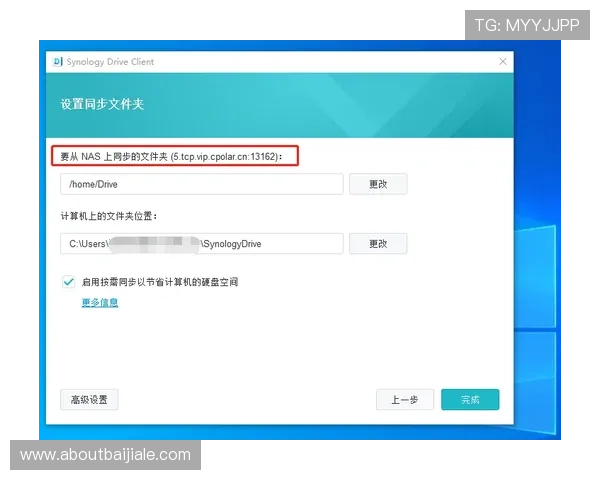Click the local folder path field containing SynologyDrive
600x480 pixels.
click(202, 244)
